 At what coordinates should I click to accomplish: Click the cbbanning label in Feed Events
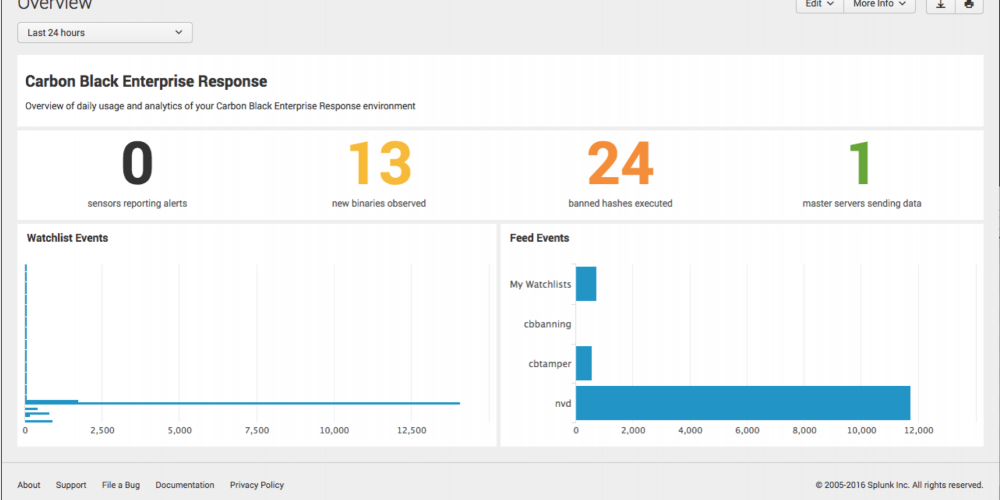[x=547, y=324]
